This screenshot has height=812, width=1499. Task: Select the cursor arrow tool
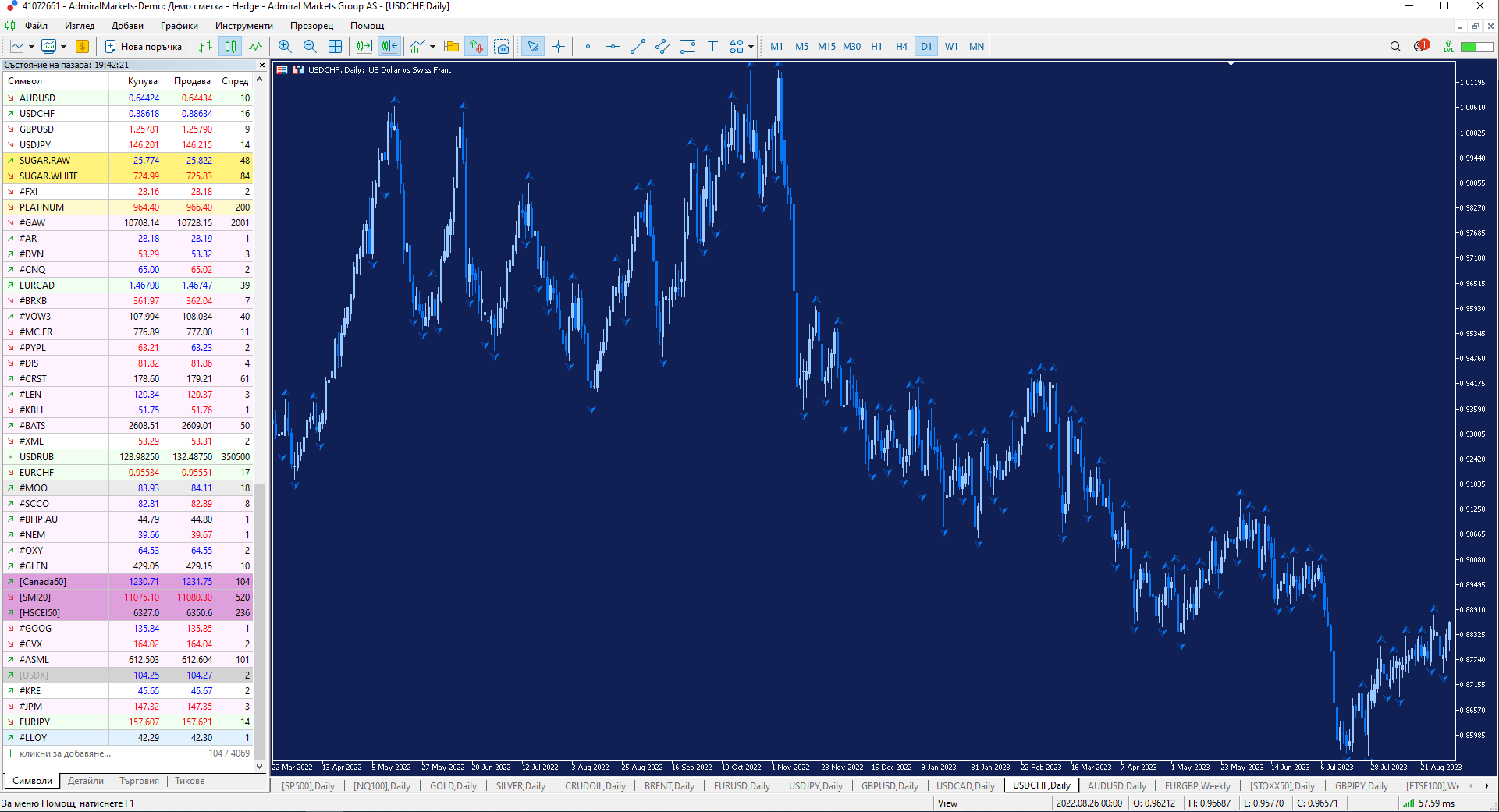533,47
